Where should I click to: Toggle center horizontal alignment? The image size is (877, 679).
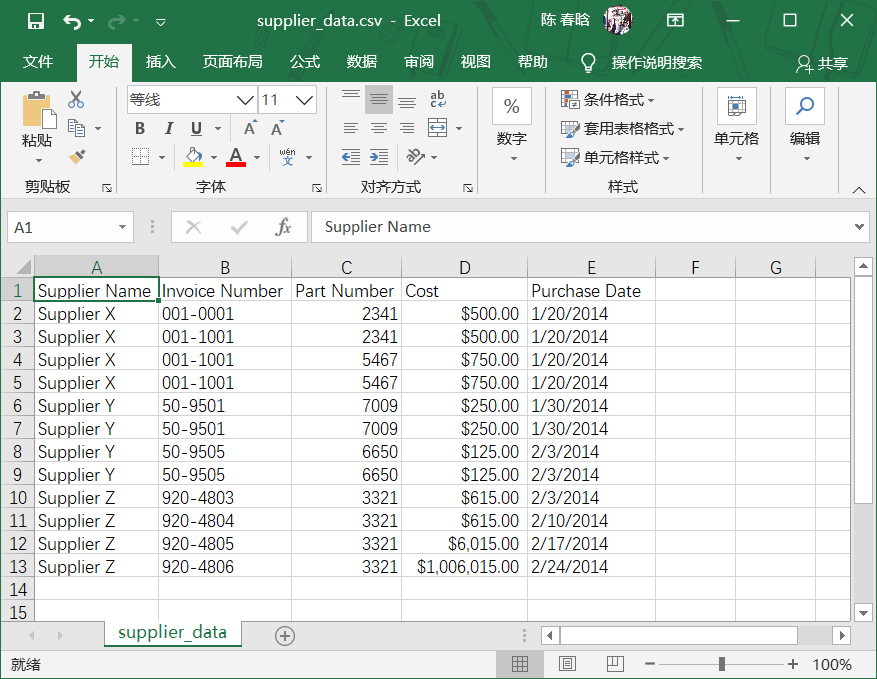[x=379, y=128]
